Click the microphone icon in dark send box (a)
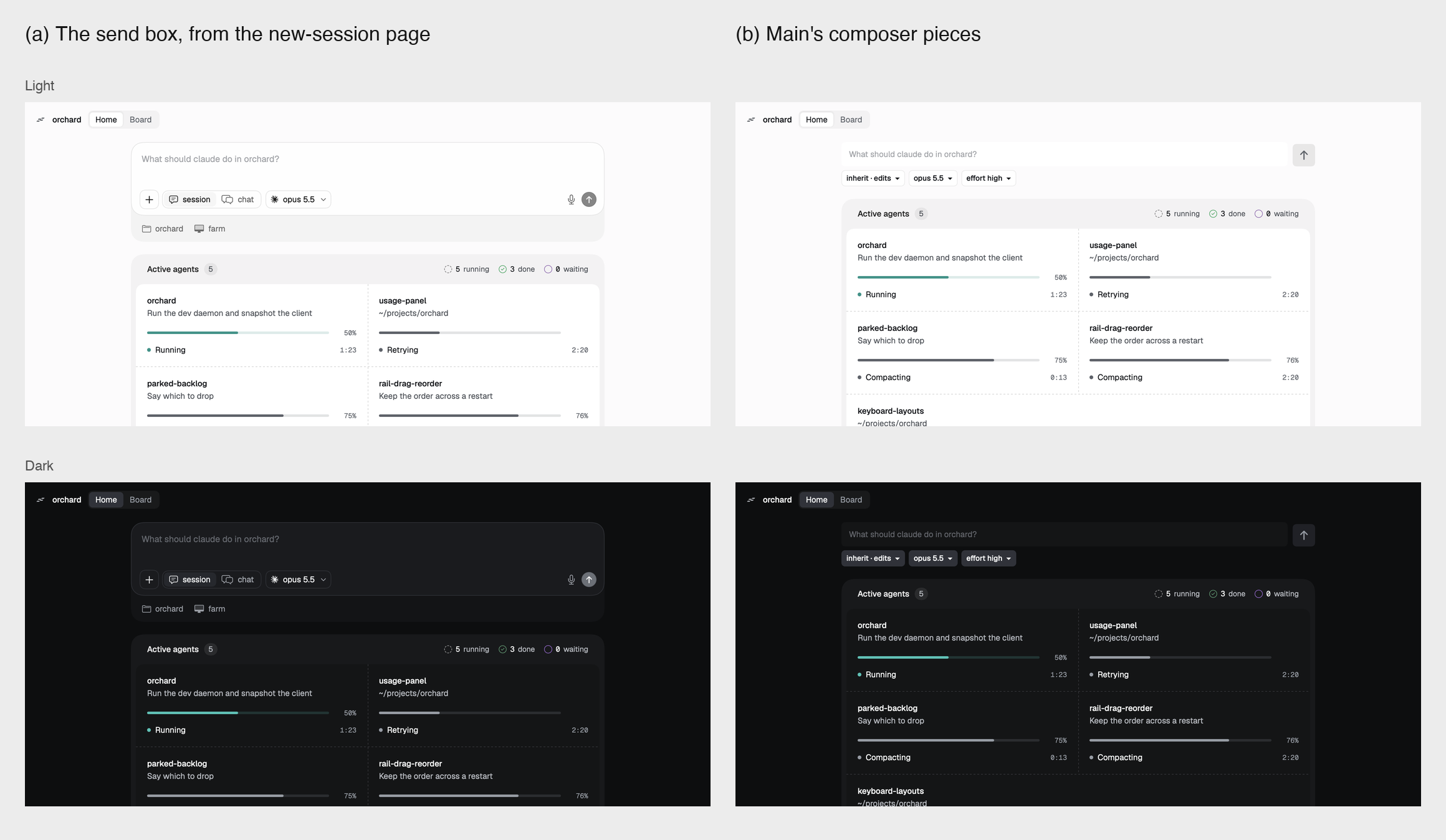This screenshot has height=840, width=1446. click(571, 580)
